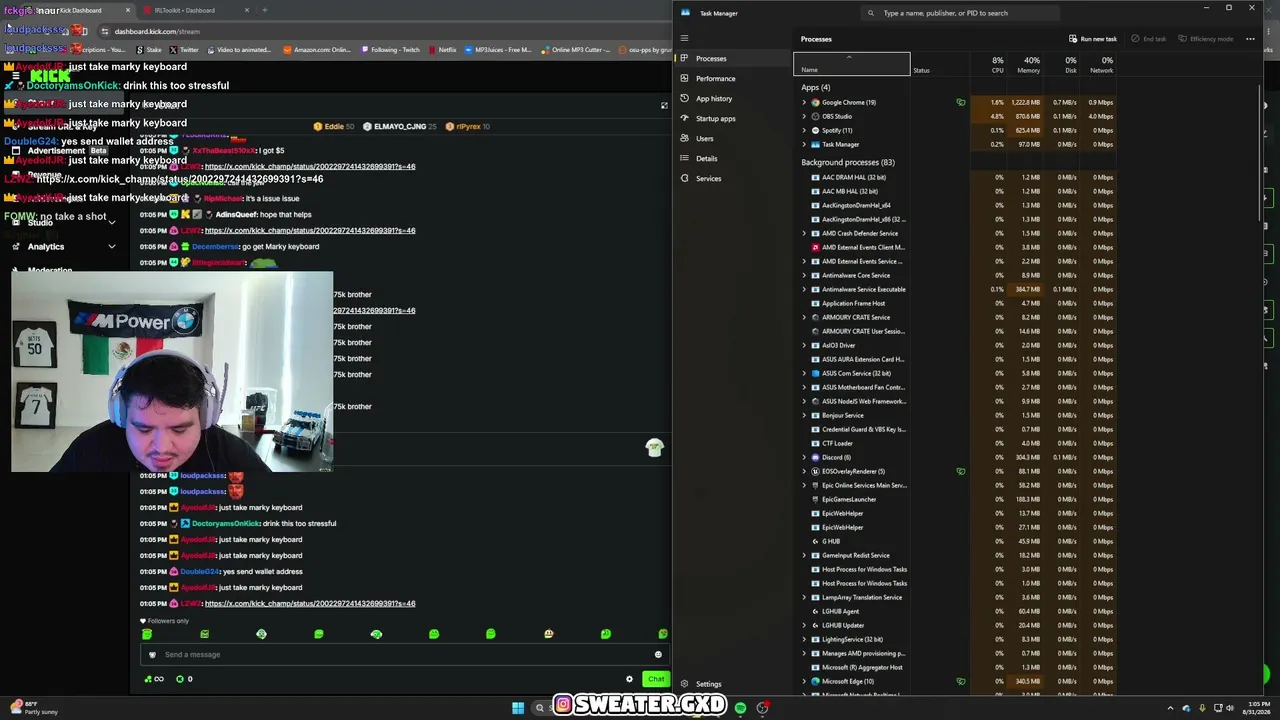Viewport: 1280px width, 720px height.
Task: Expand the Task Manager process row
Action: (x=804, y=144)
